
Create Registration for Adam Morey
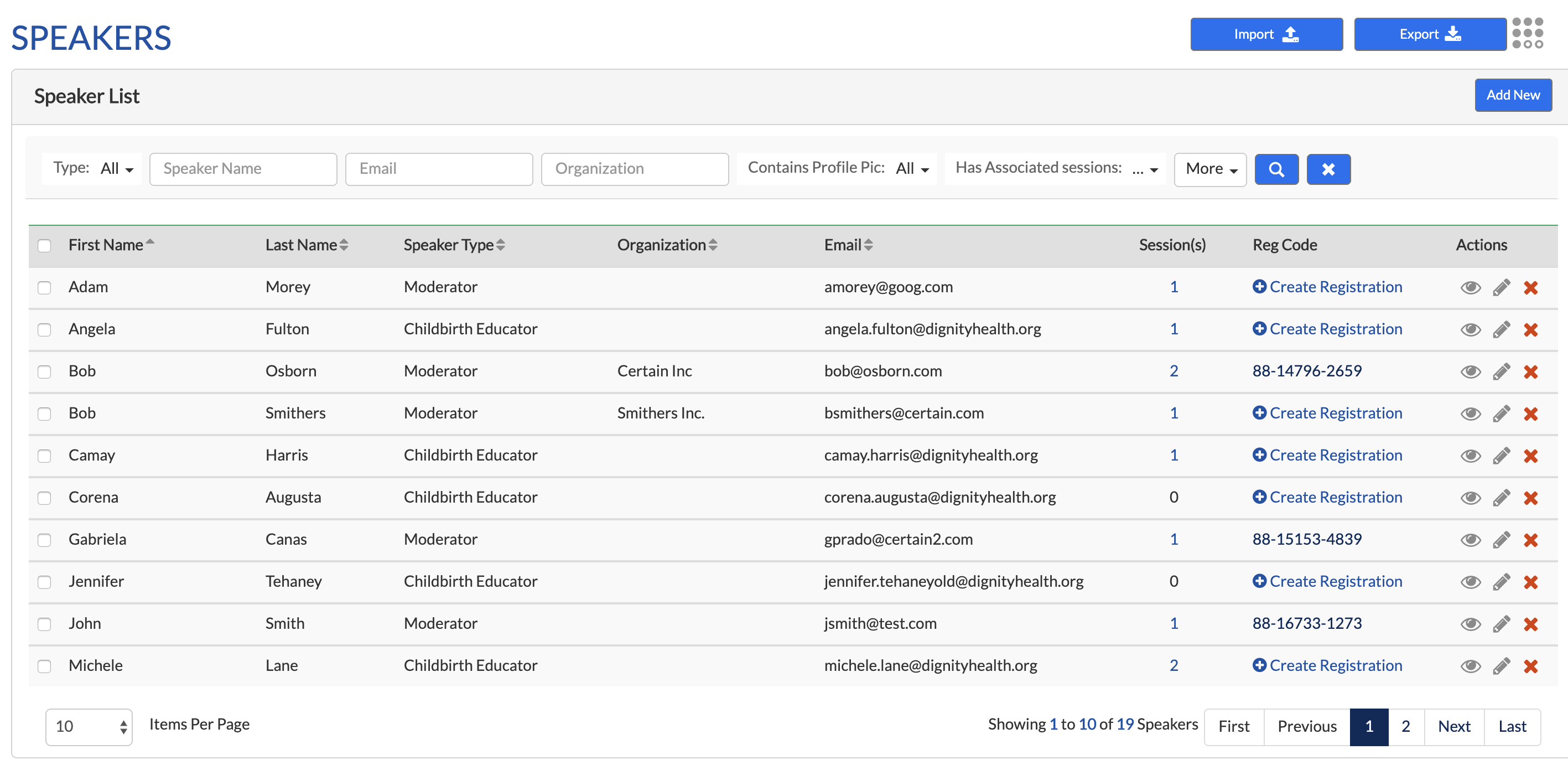(x=1327, y=287)
